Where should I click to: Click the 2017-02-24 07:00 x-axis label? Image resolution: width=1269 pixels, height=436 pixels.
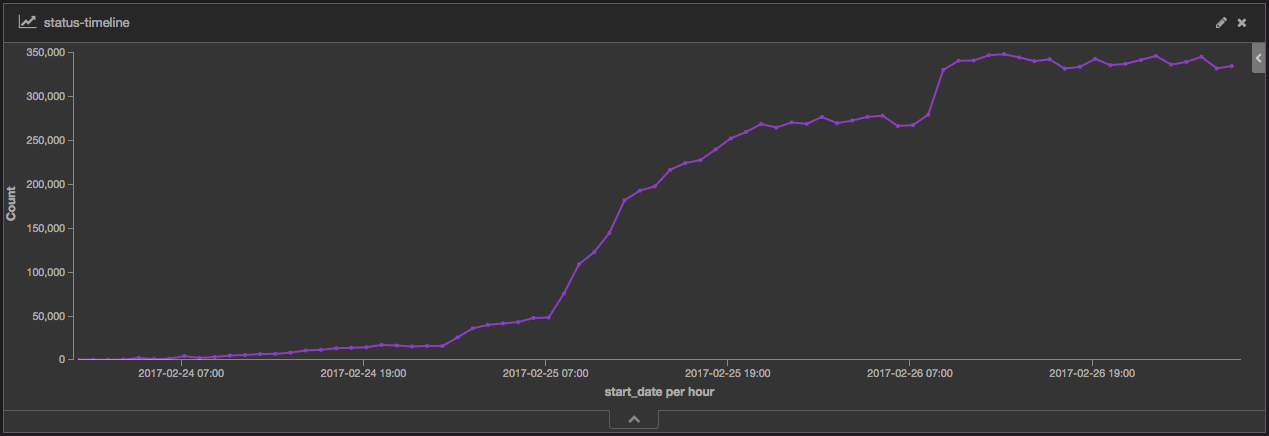click(x=181, y=373)
